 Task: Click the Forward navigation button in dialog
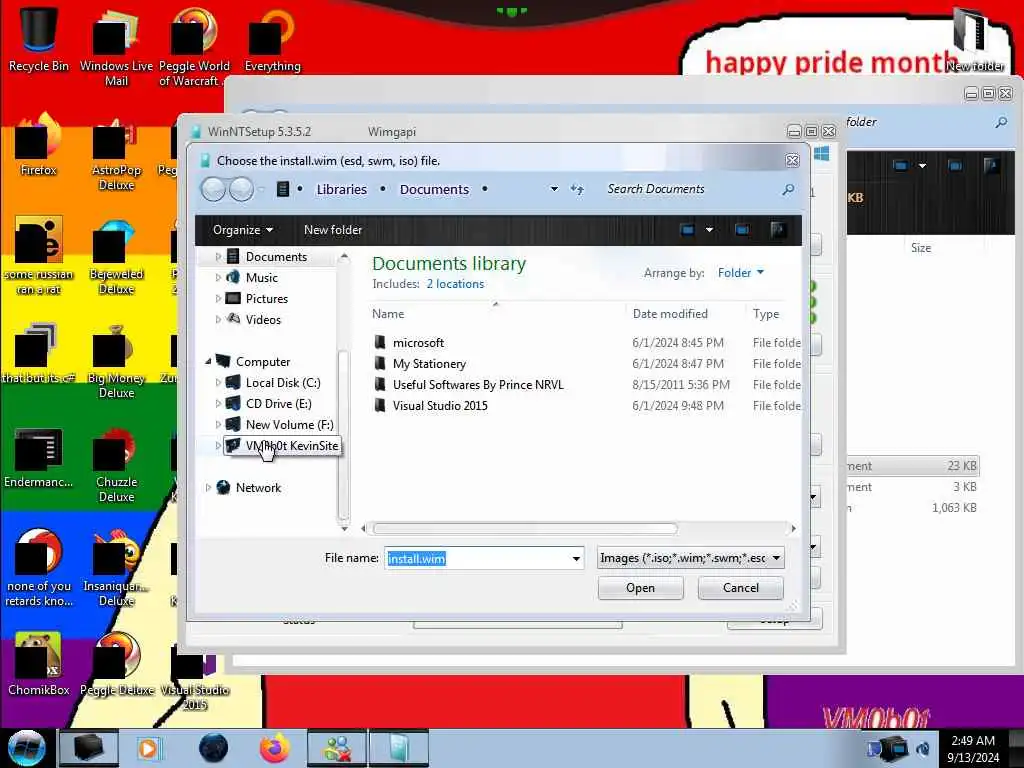click(x=242, y=189)
